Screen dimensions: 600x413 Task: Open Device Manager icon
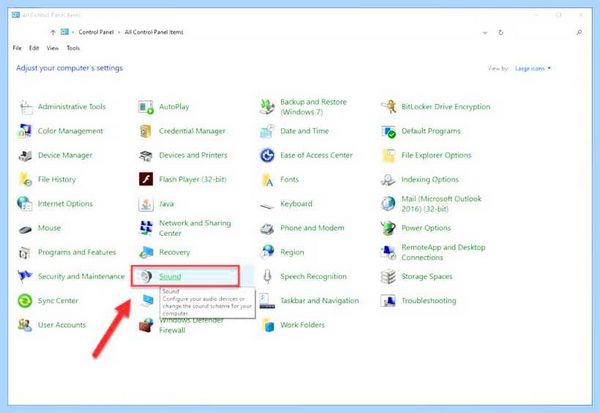click(25, 155)
